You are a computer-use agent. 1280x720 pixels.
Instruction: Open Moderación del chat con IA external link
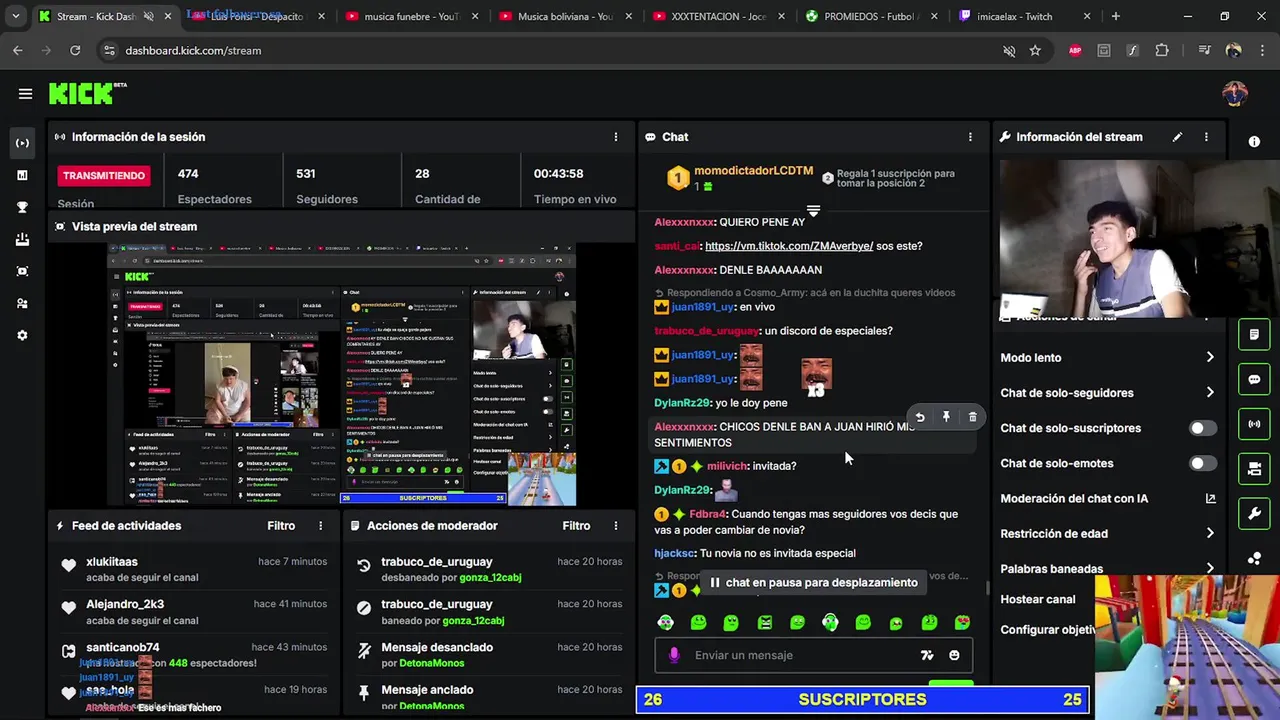coord(1210,498)
